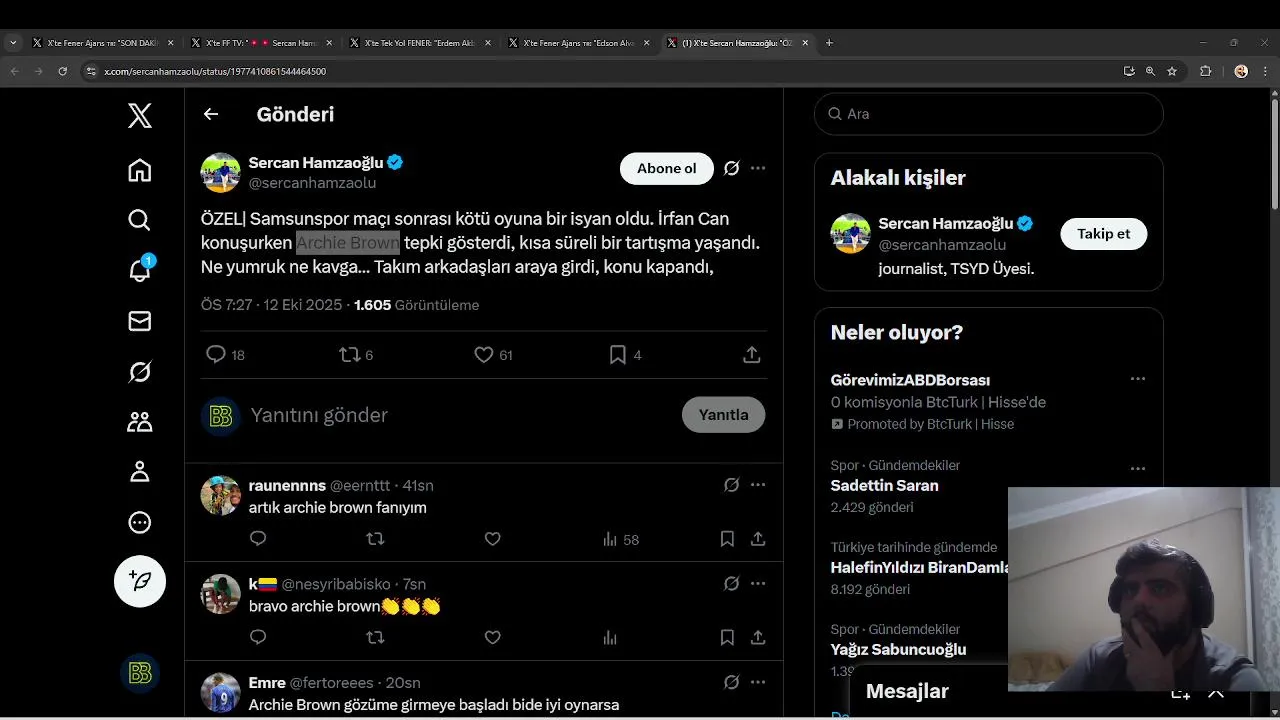
Task: Open options for Sadettin Saran trend
Action: [1137, 469]
